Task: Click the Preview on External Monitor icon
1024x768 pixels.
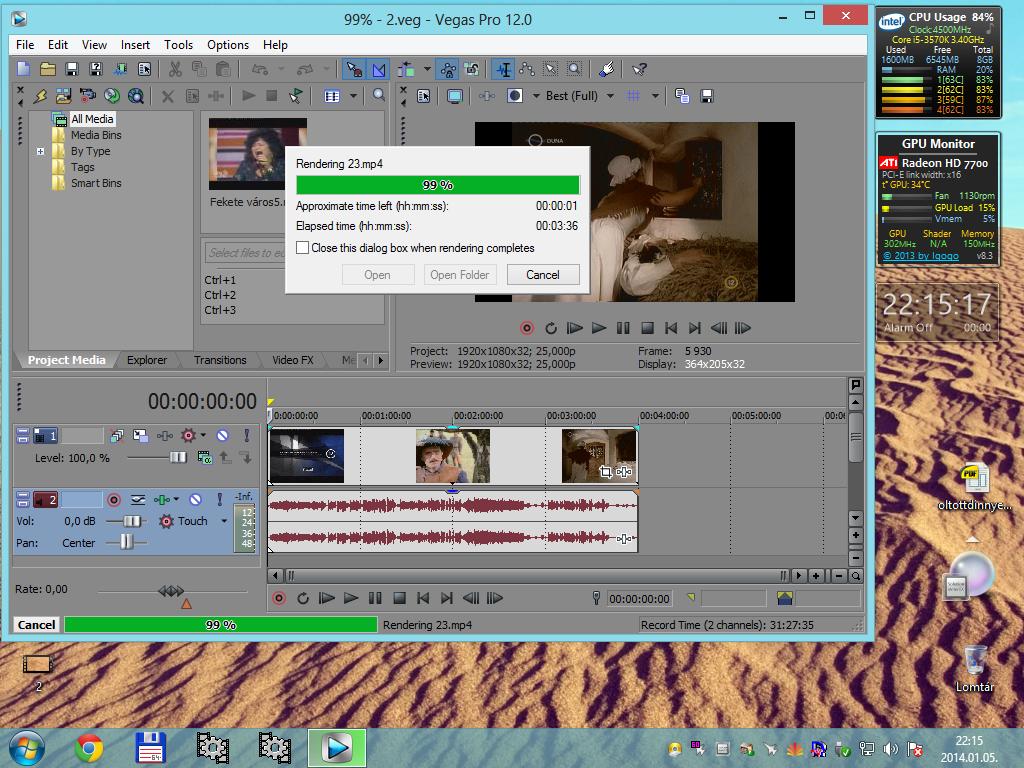Action: click(x=455, y=96)
